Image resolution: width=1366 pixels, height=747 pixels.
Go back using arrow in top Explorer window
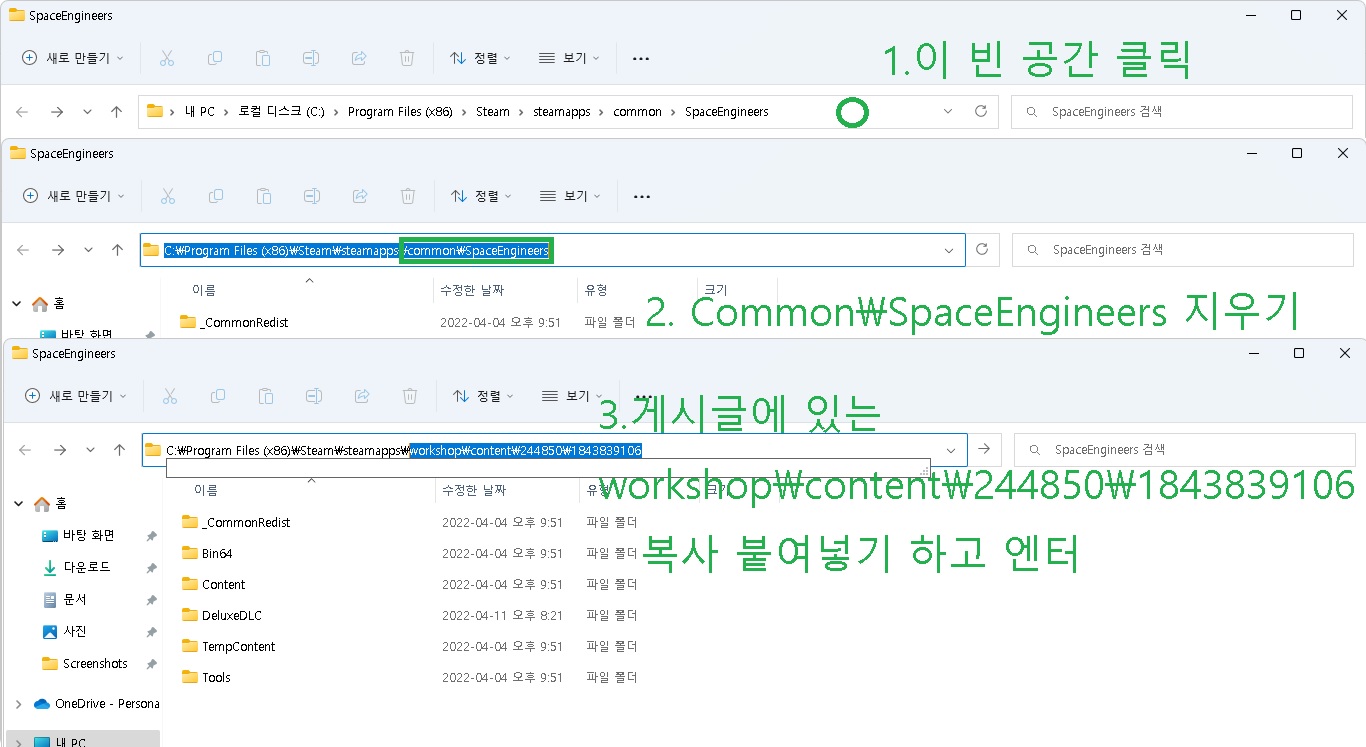click(22, 112)
